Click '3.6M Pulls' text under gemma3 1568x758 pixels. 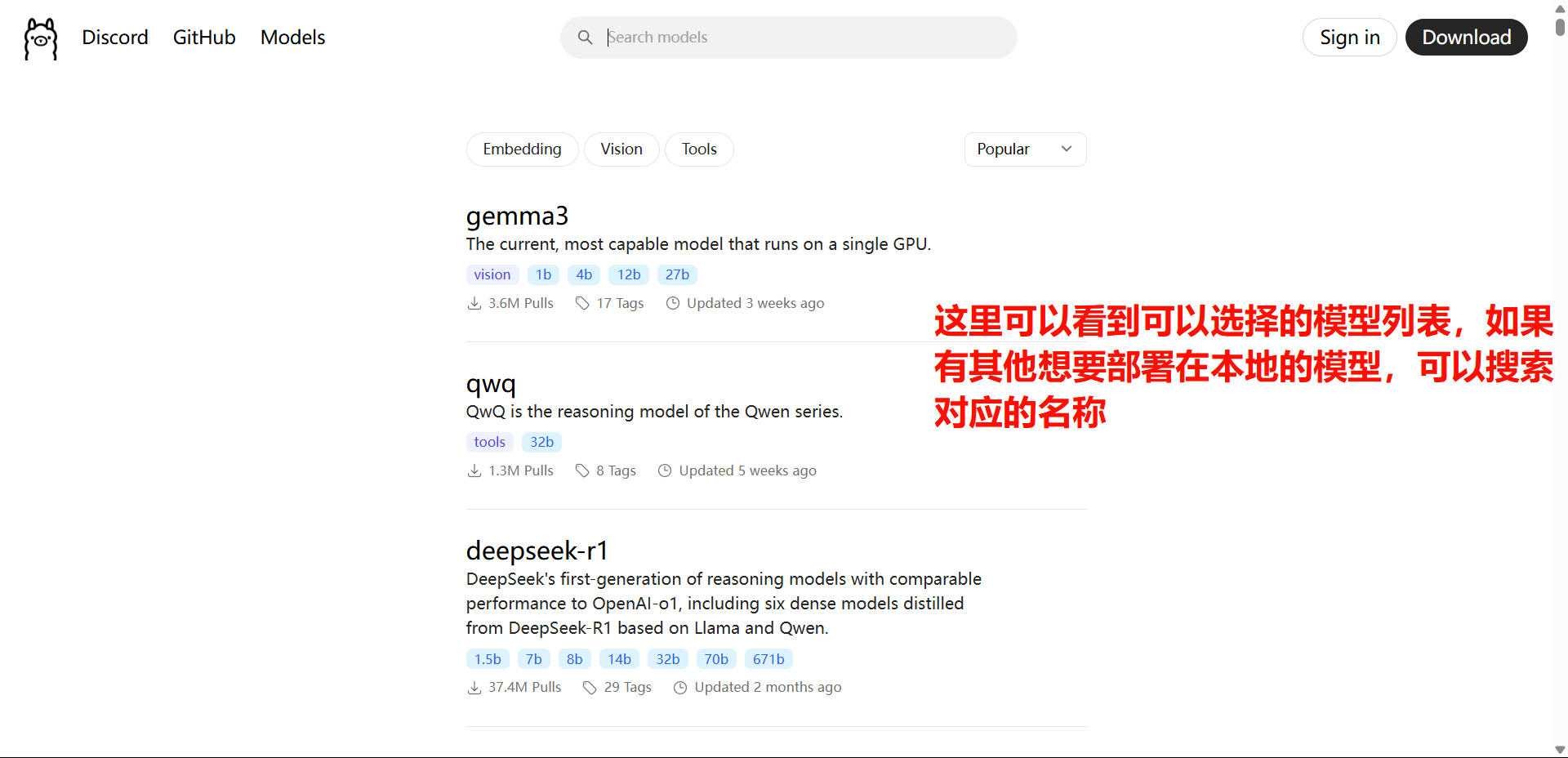click(521, 304)
